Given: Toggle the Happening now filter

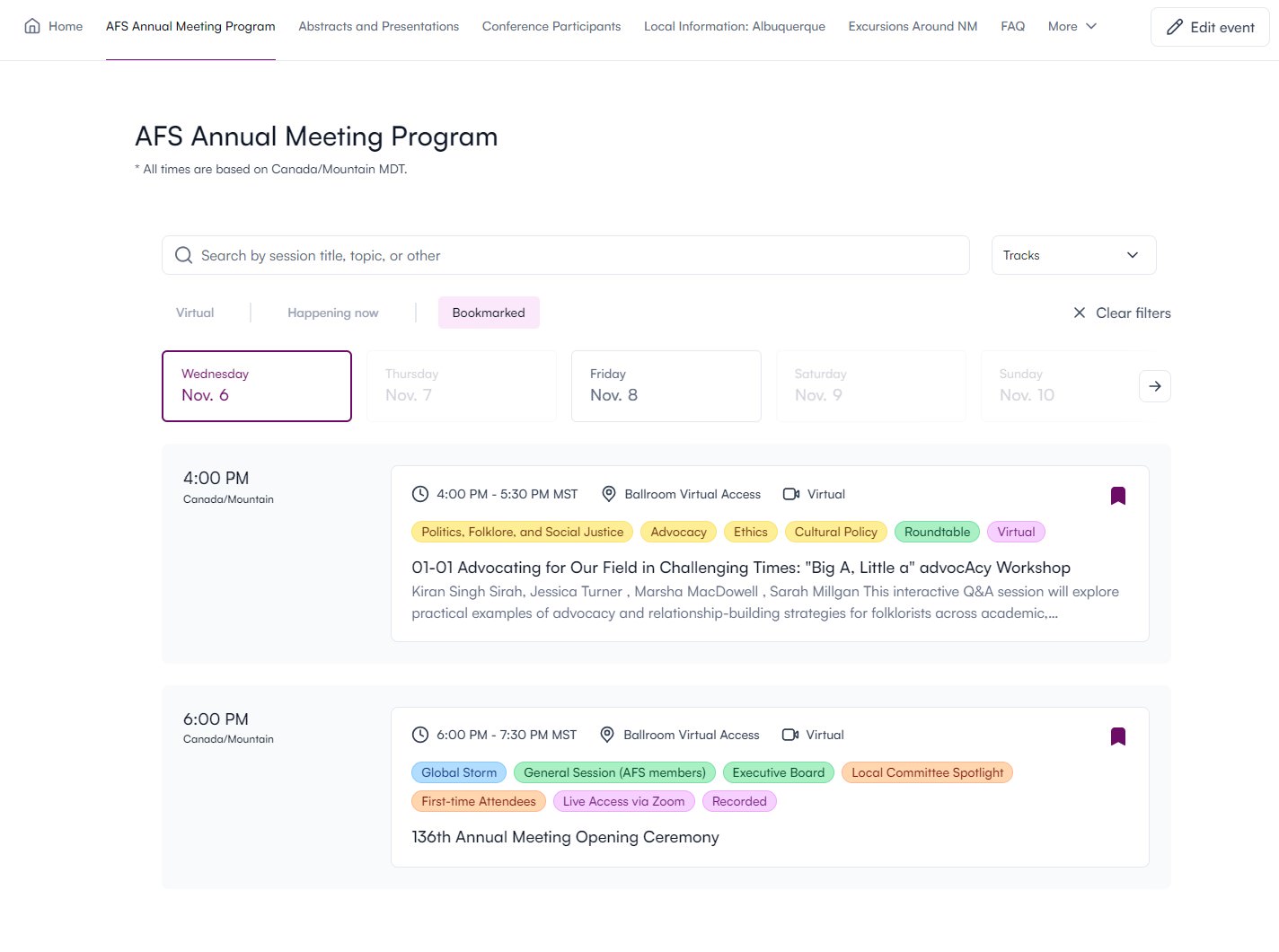Looking at the screenshot, I should pyautogui.click(x=332, y=313).
